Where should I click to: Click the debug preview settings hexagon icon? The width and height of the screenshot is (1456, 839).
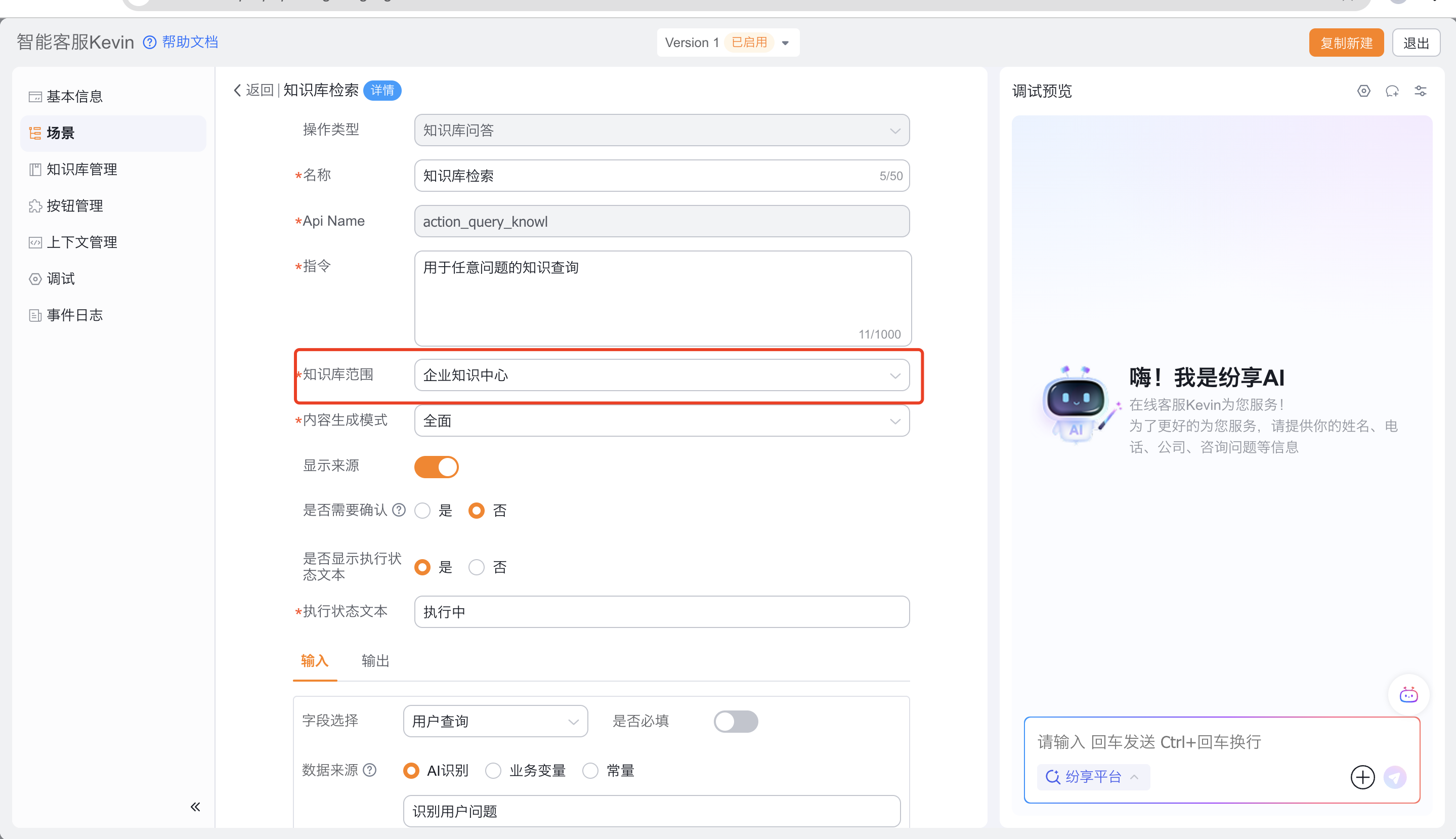point(1363,91)
